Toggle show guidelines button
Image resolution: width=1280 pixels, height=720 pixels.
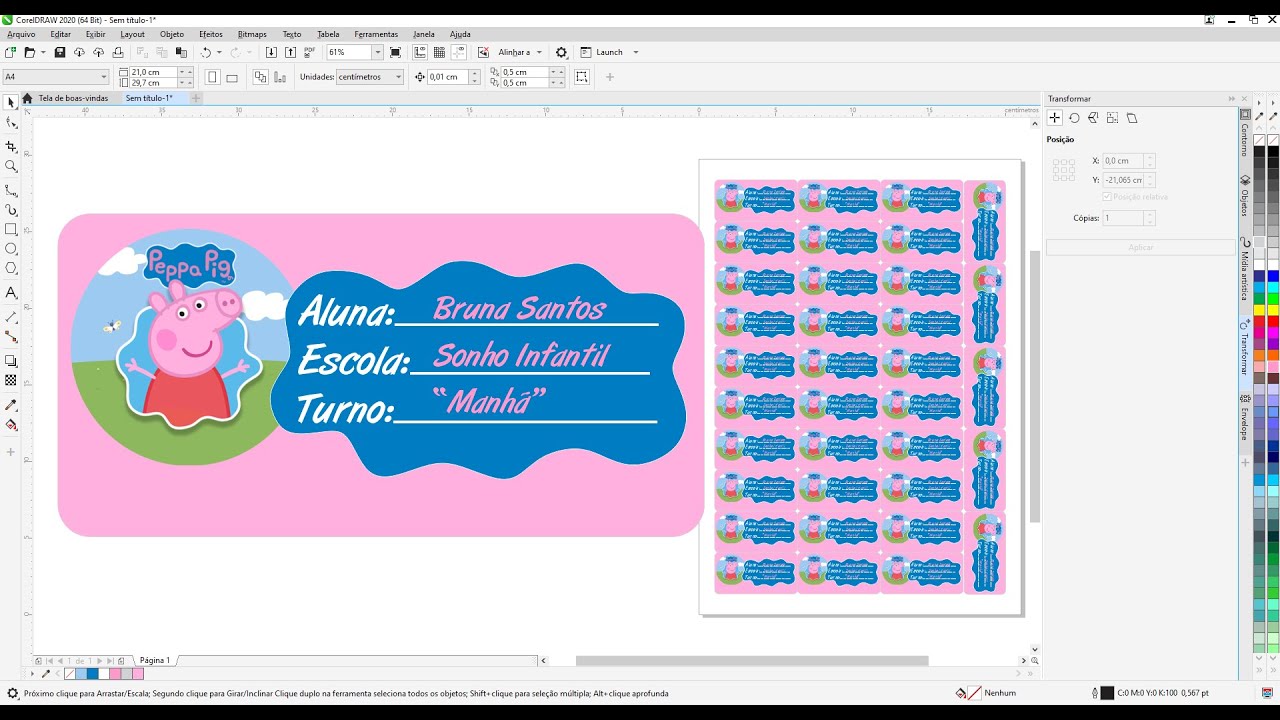(x=459, y=52)
